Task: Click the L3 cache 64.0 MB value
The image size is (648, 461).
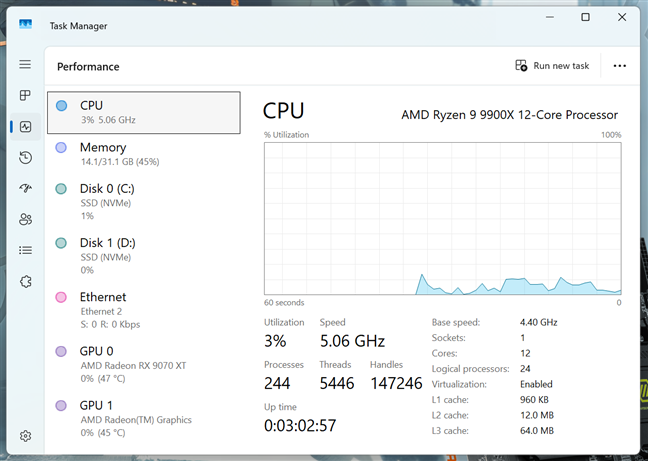Action: point(537,431)
